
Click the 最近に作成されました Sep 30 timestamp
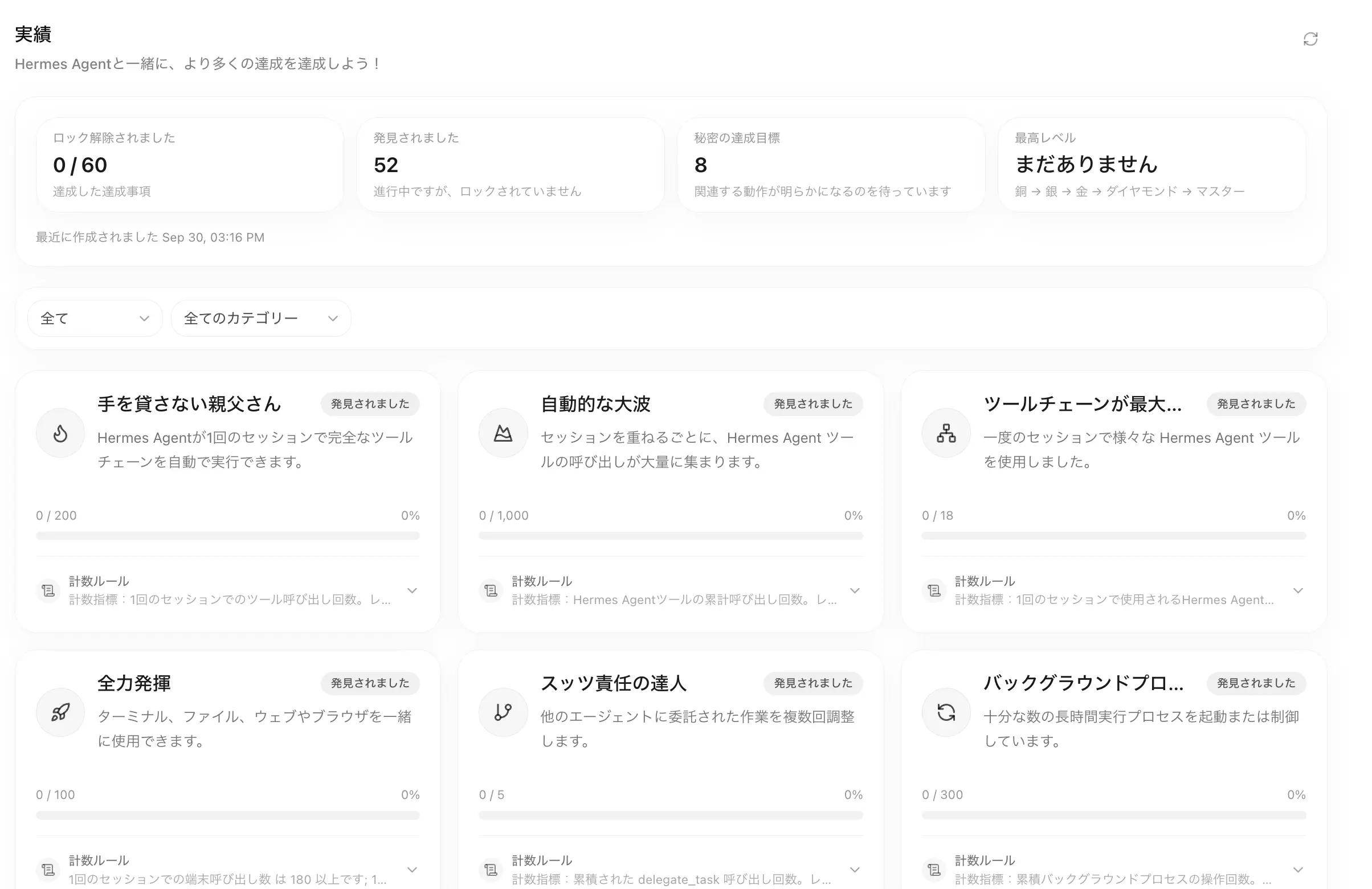[150, 237]
